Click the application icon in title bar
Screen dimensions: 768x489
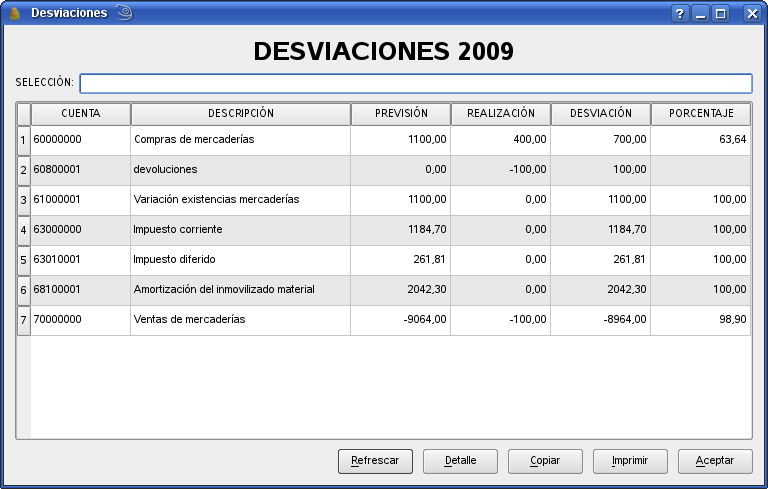coord(15,13)
